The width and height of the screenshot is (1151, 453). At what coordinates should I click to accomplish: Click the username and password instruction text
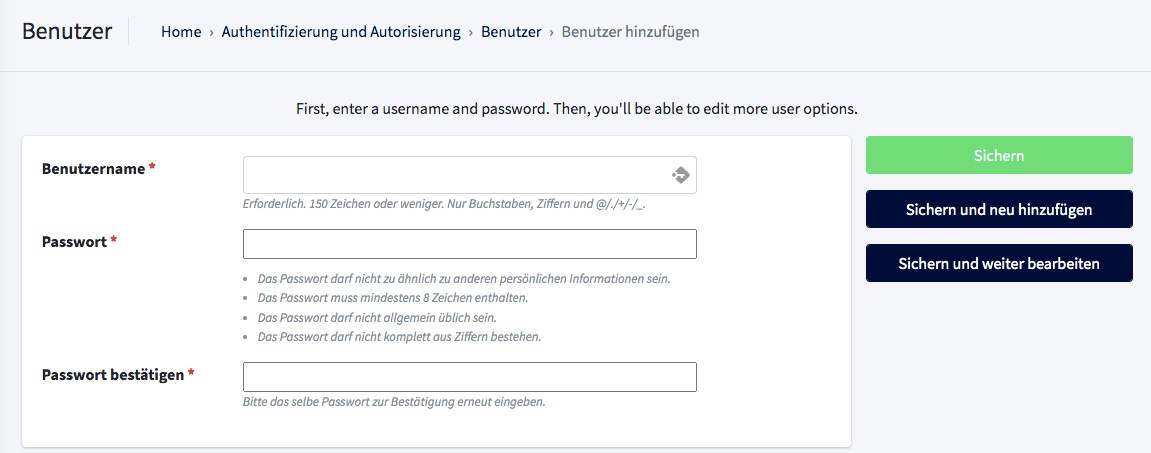point(577,109)
